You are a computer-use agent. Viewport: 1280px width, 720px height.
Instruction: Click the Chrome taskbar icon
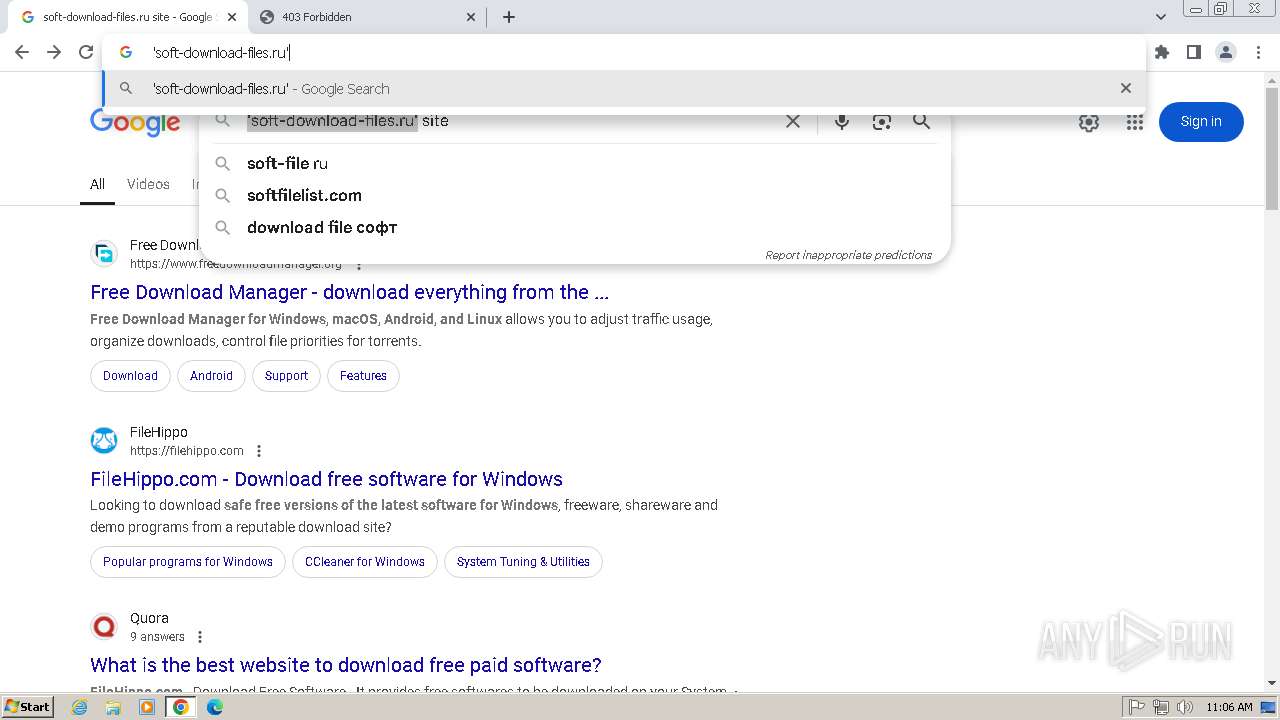coord(180,707)
